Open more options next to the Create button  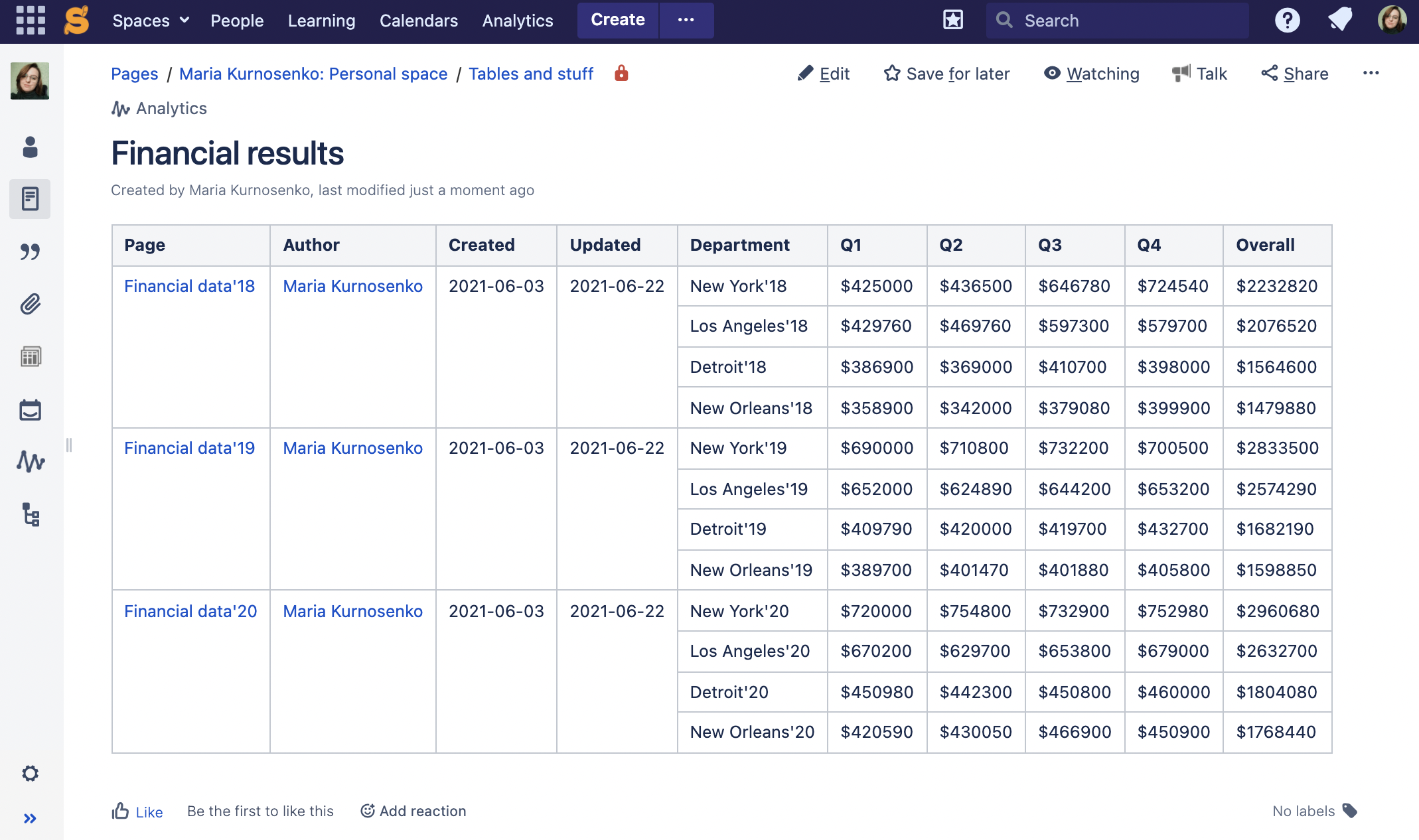686,21
